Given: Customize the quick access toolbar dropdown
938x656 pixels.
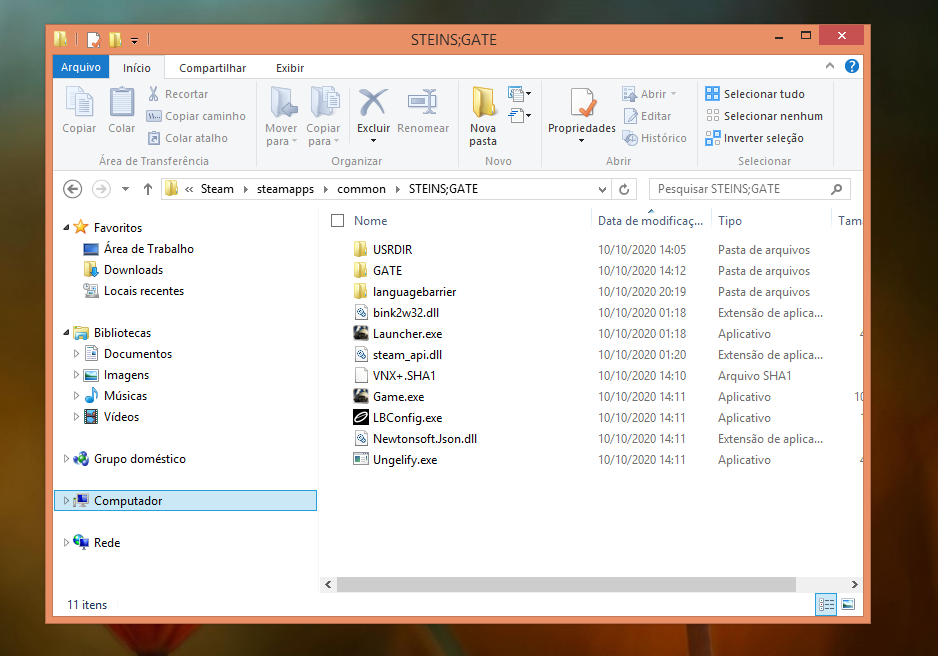Looking at the screenshot, I should point(135,41).
